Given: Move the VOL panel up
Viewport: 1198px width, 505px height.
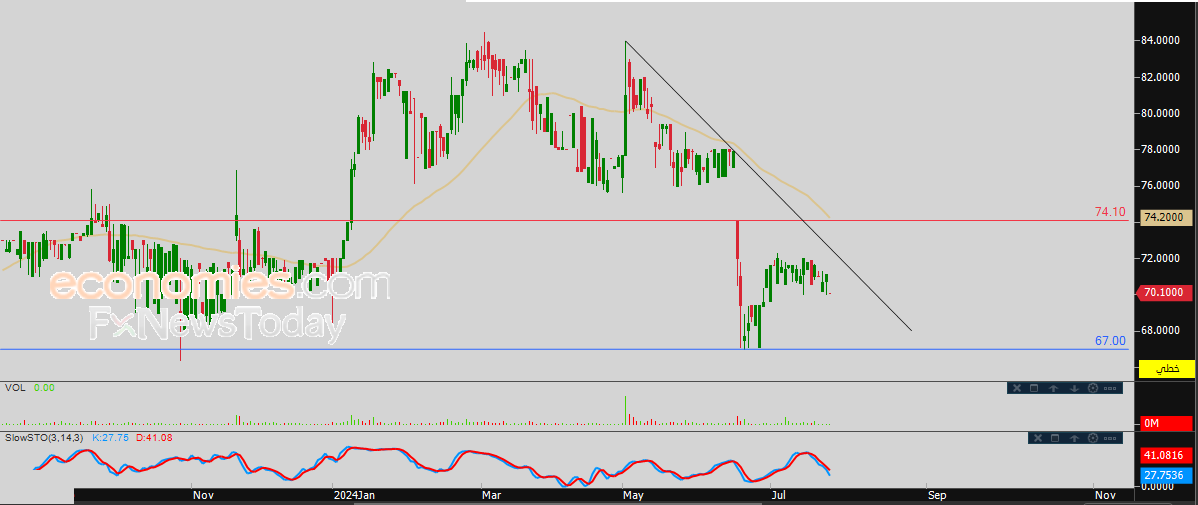Looking at the screenshot, I should [x=1054, y=388].
